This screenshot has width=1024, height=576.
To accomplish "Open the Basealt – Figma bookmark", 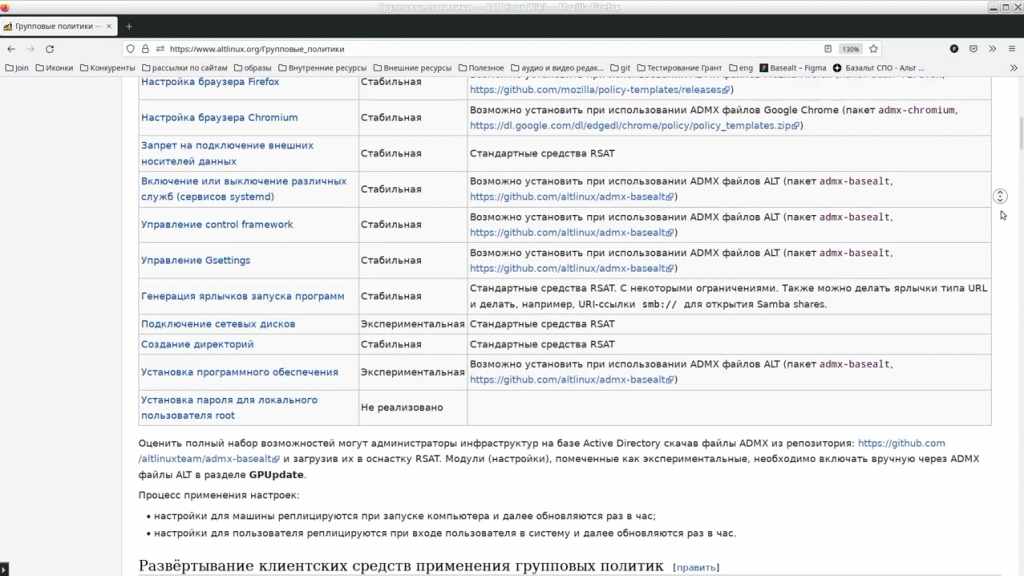I will pos(793,68).
